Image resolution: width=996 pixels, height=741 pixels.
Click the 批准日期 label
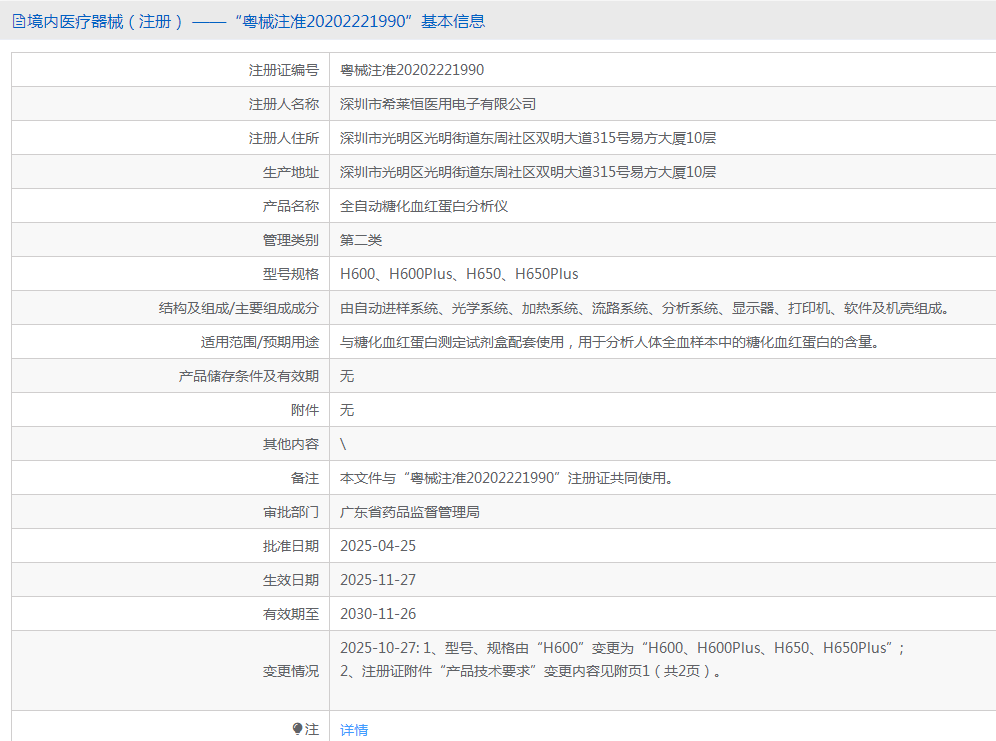click(290, 546)
